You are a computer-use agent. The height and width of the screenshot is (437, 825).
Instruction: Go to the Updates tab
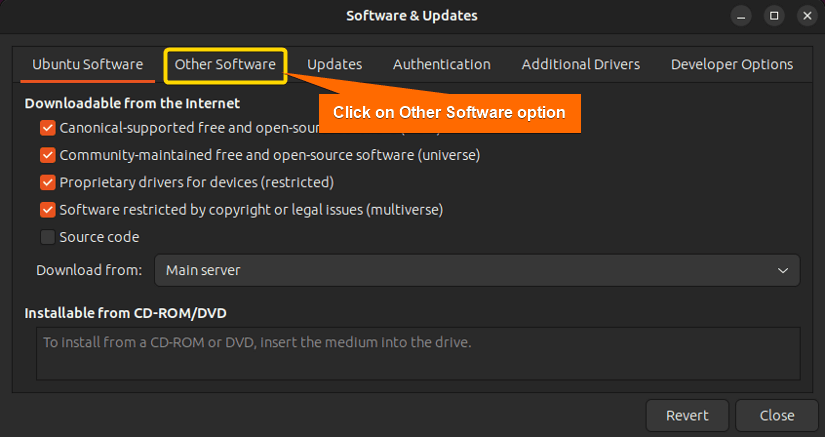pos(334,65)
